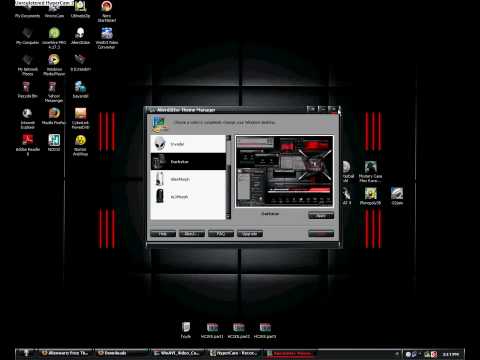Open the HC200.part2 archive icon
Screen dimensions: 480x360
click(x=239, y=330)
